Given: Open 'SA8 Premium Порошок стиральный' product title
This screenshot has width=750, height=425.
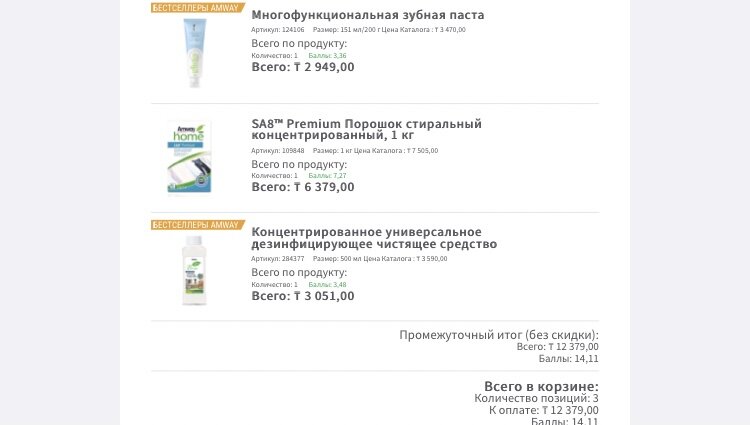Looking at the screenshot, I should coord(366,129).
